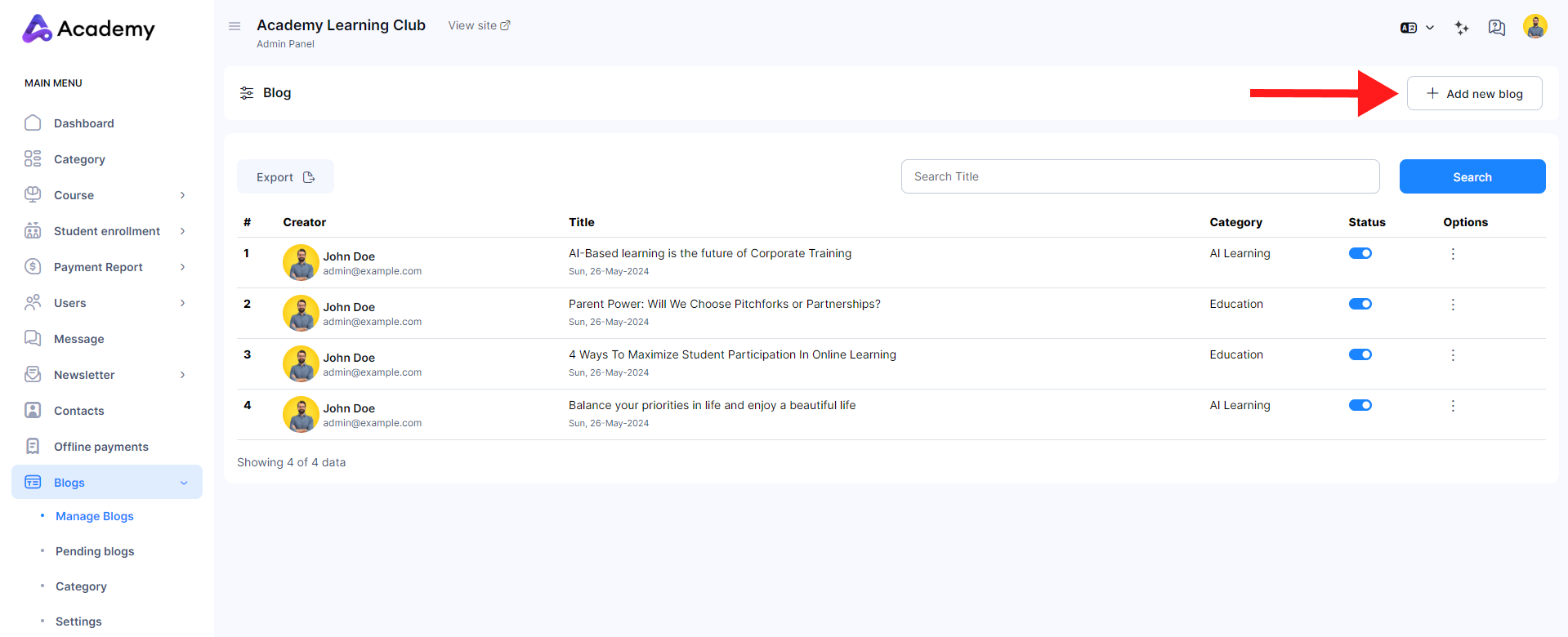
Task: Open the user profile avatar menu
Action: [x=1534, y=27]
